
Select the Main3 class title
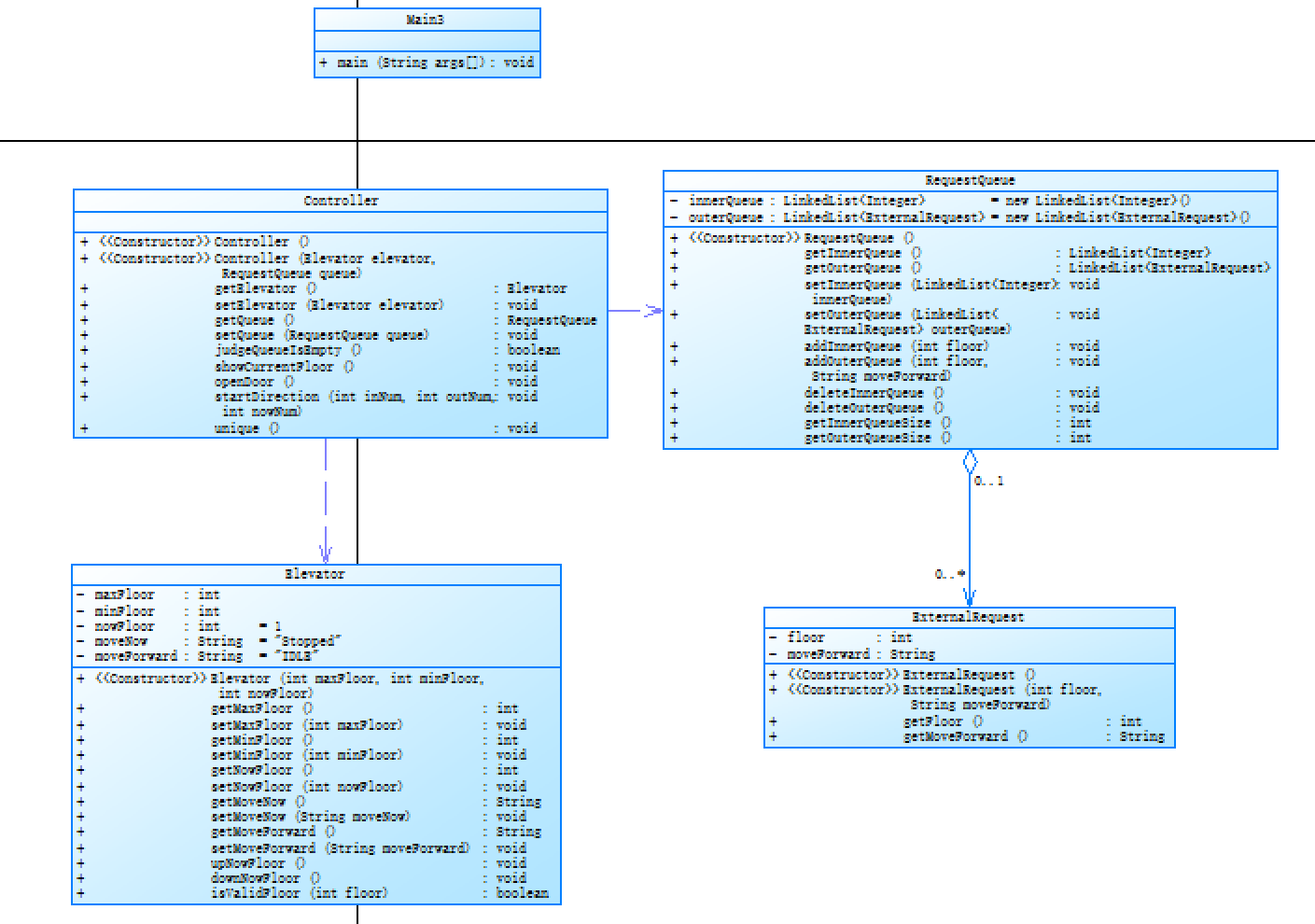(427, 20)
